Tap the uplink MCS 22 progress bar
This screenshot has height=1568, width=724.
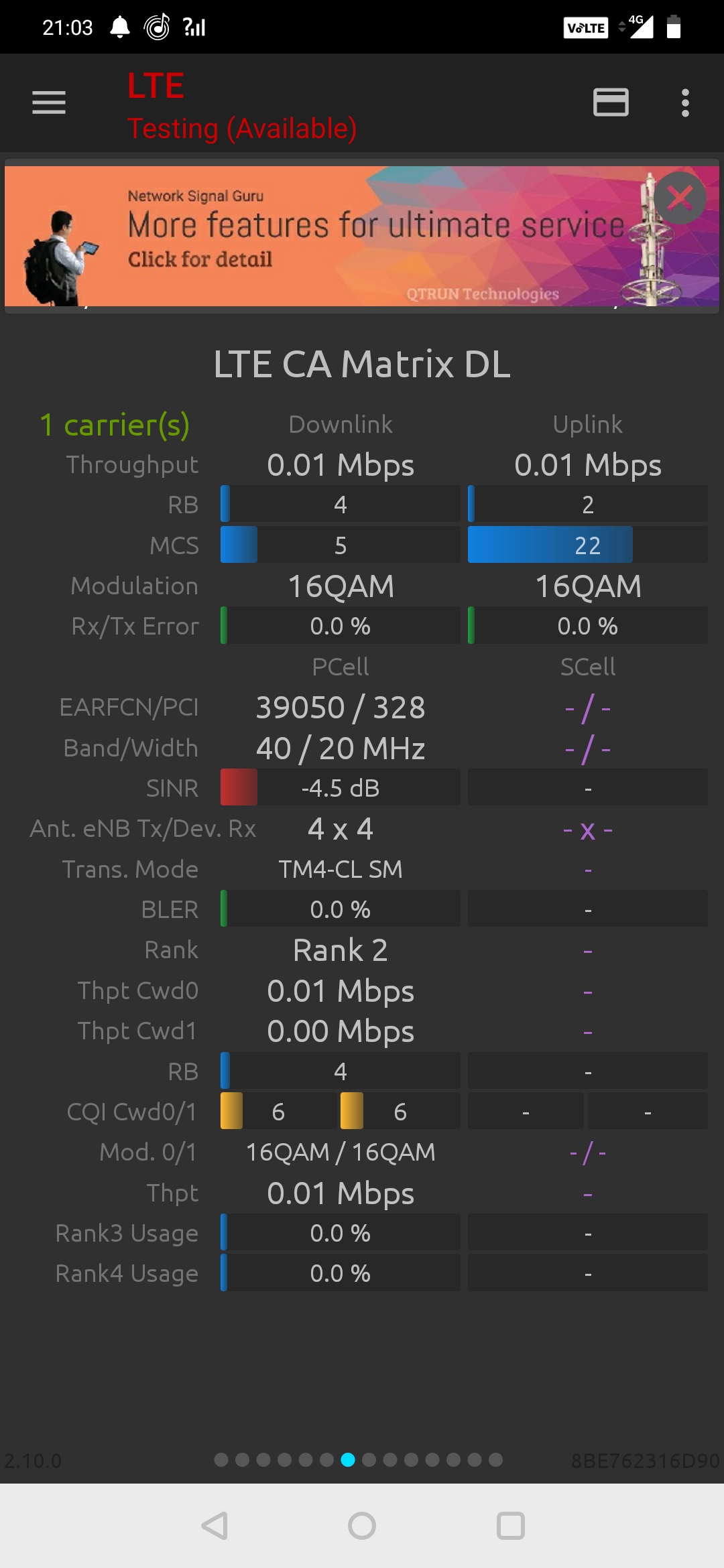pyautogui.click(x=587, y=545)
